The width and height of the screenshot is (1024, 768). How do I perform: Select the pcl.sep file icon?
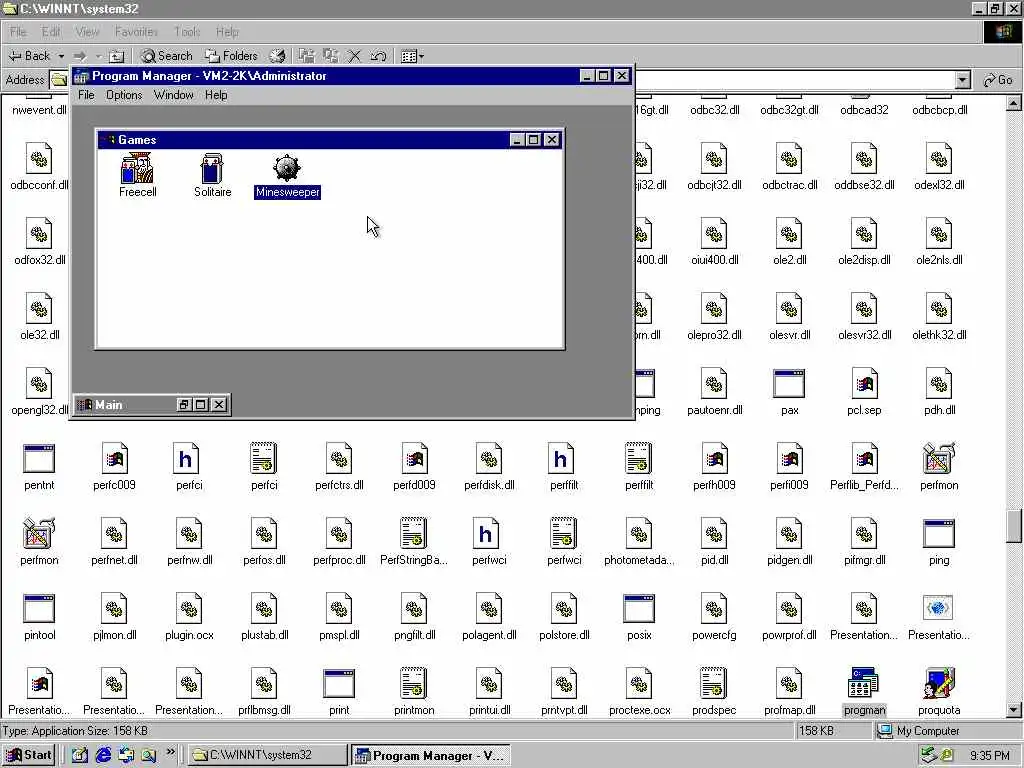(864, 383)
